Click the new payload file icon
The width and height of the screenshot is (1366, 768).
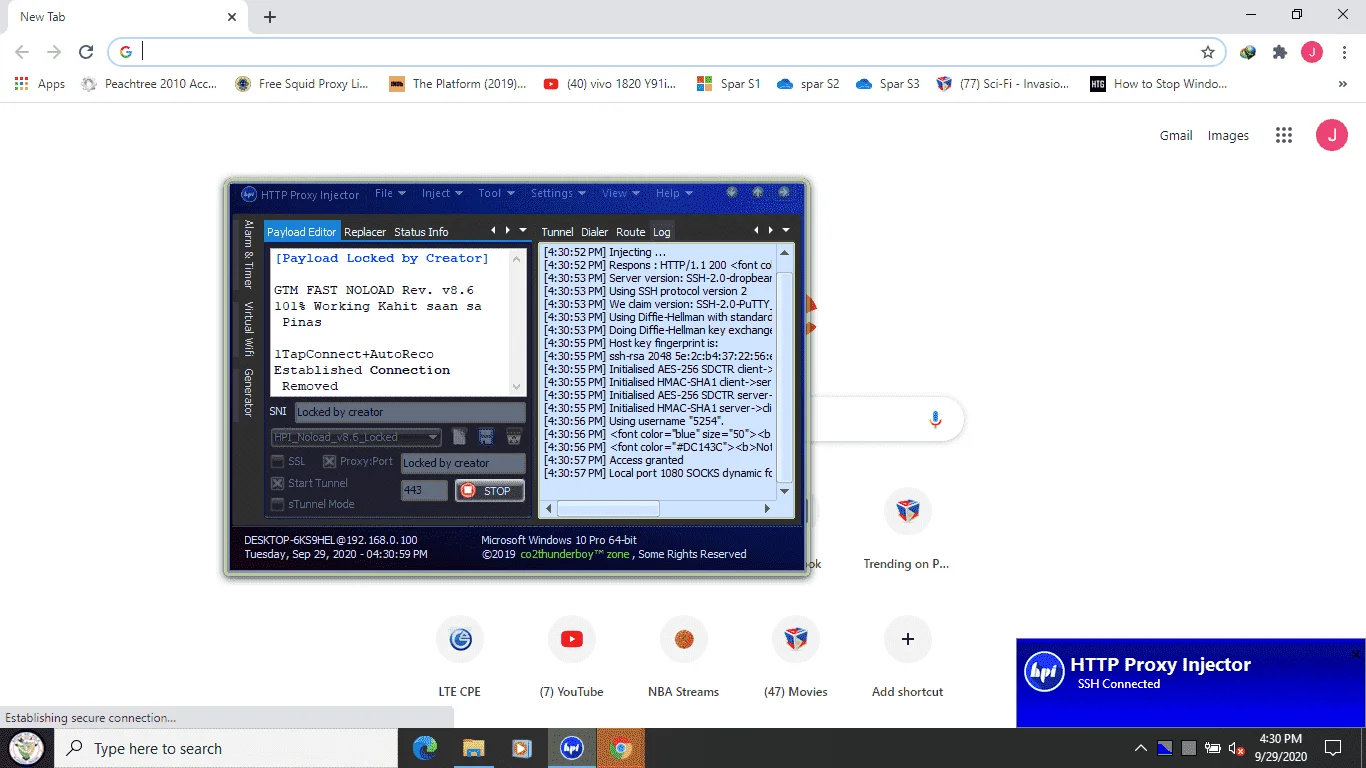click(x=459, y=436)
